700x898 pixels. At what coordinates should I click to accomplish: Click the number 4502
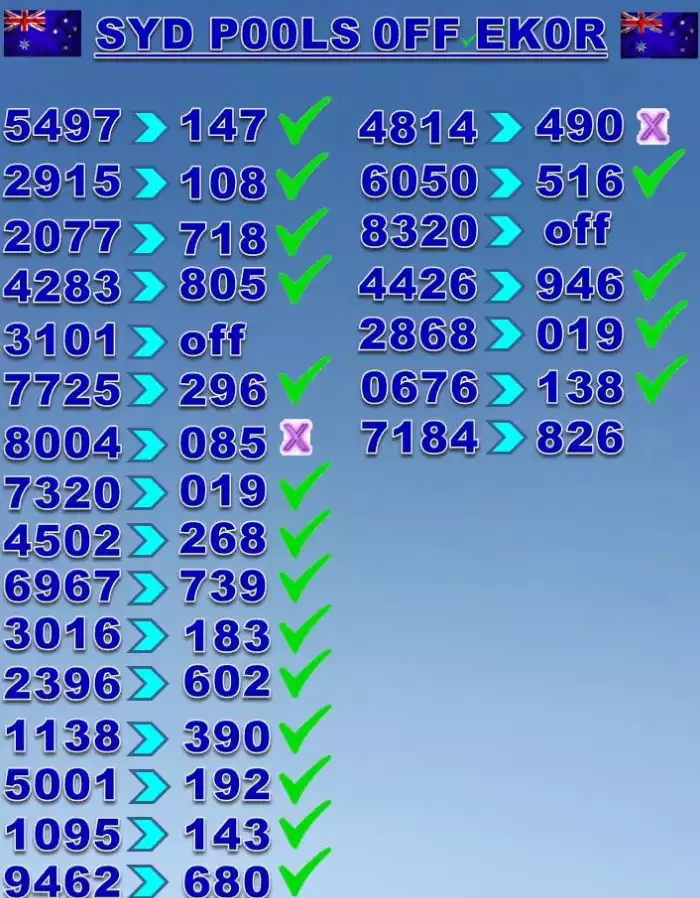(x=62, y=541)
